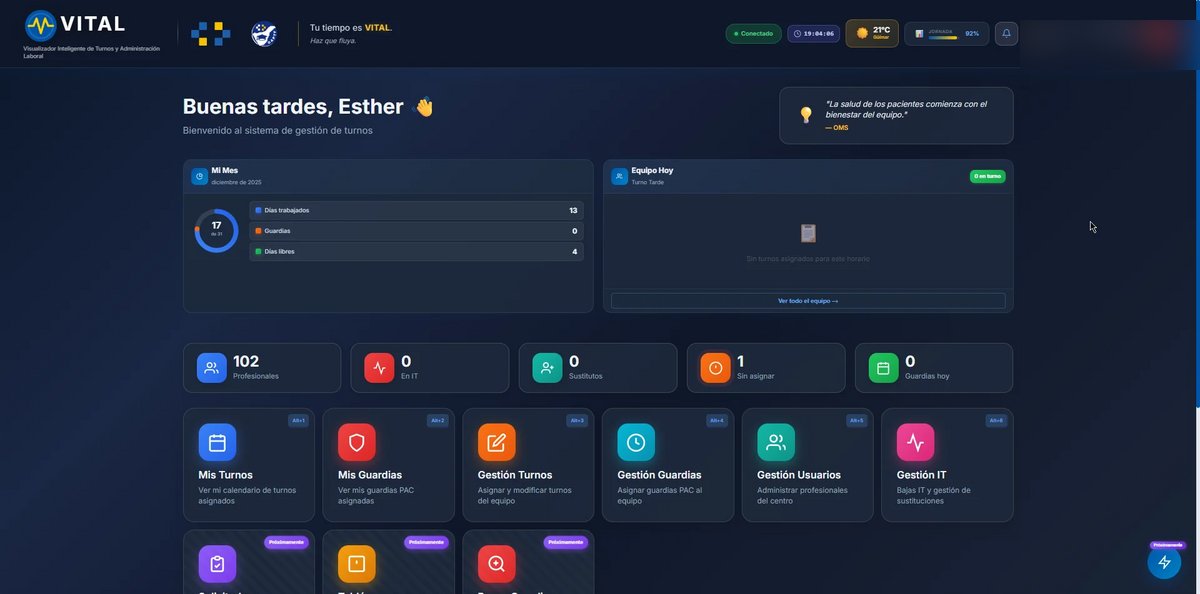Click the Conectado status badge
Screen dimensions: 1200x594
753,33
